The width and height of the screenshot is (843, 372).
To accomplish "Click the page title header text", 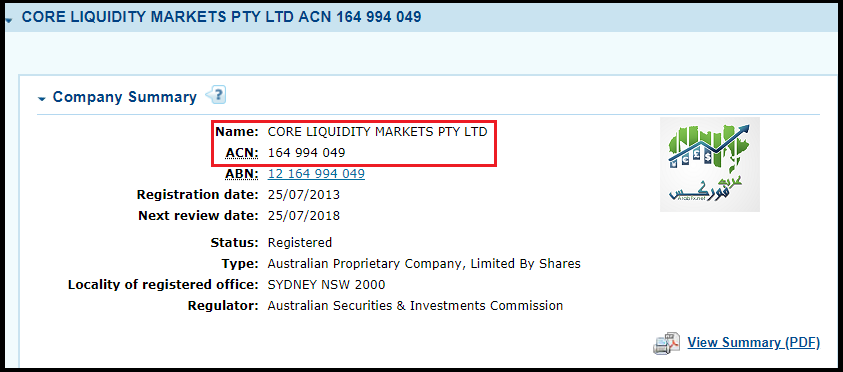I will point(222,17).
